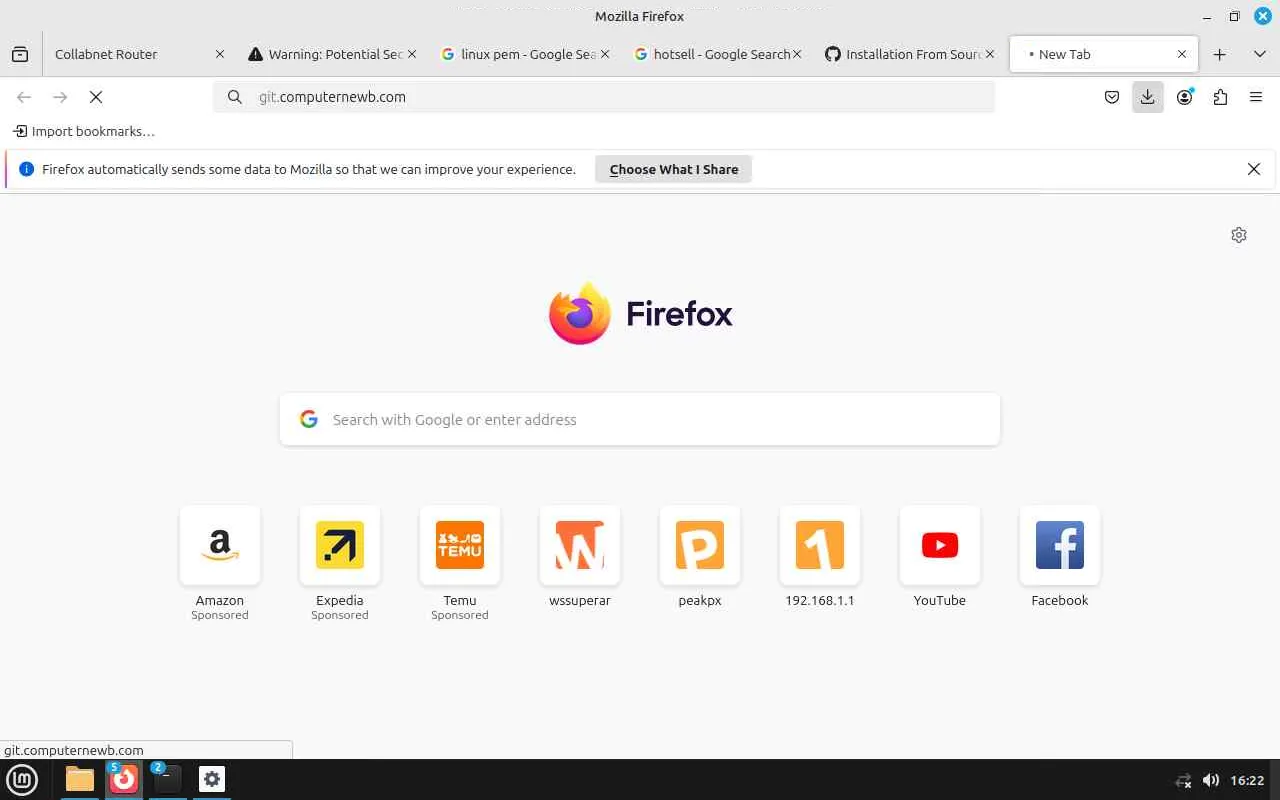The width and height of the screenshot is (1280, 800).
Task: Click Choose What I Share button
Action: (673, 169)
